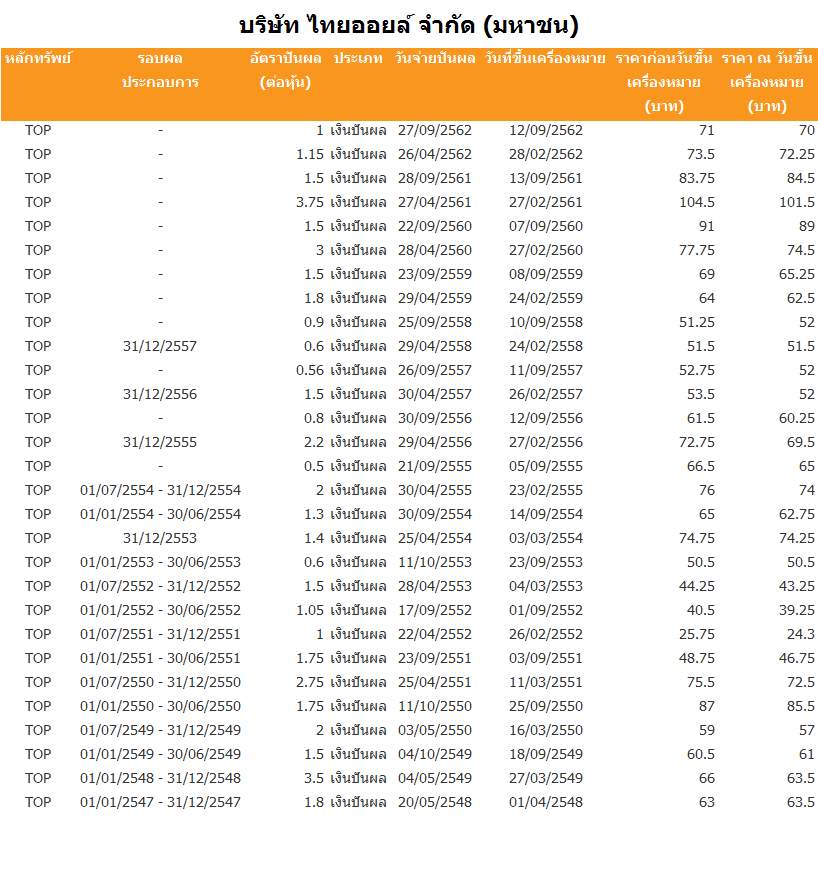Click the อัตราปันผล (ต่อหุ้น) column header
Viewport: 818px width, 889px height.
pos(286,70)
